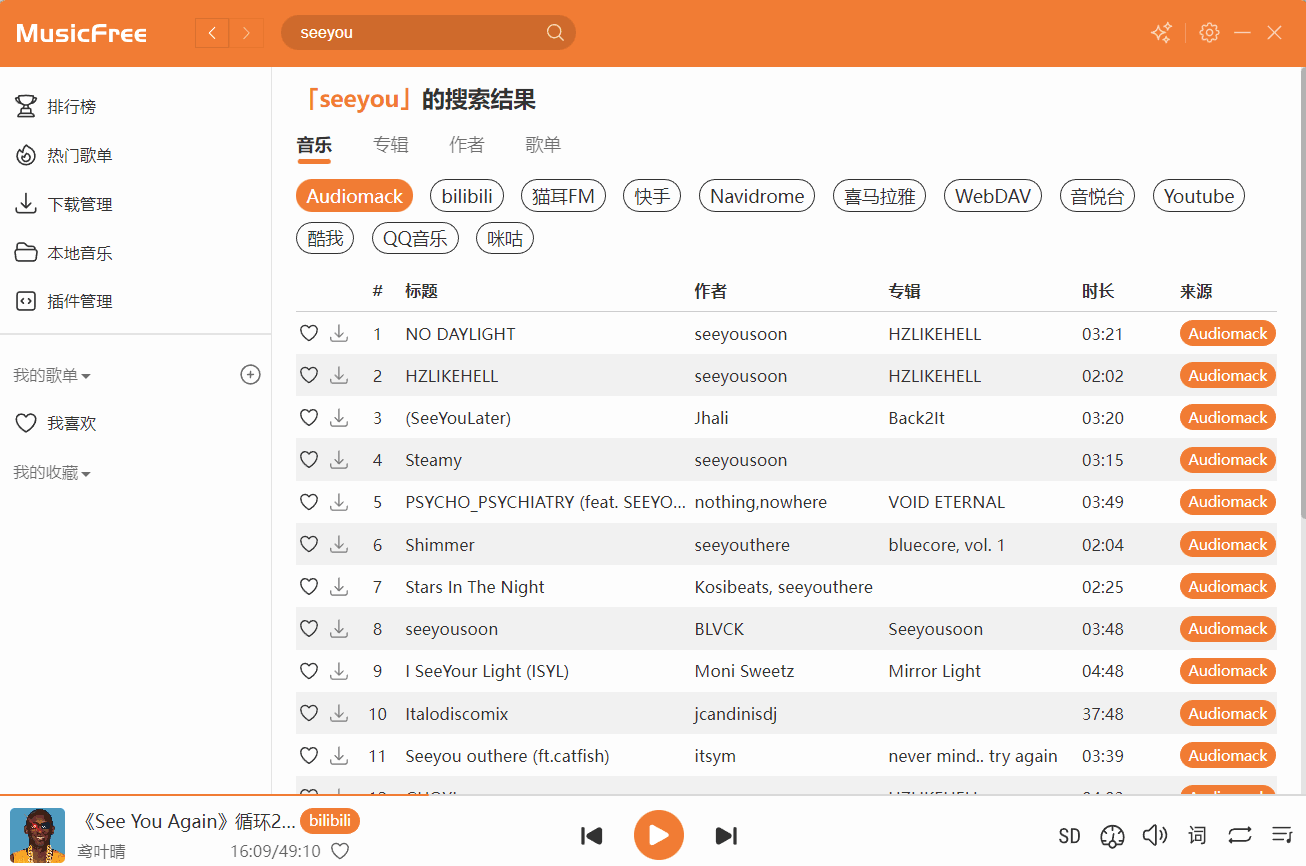
Task: Skip to the previous track
Action: (591, 835)
